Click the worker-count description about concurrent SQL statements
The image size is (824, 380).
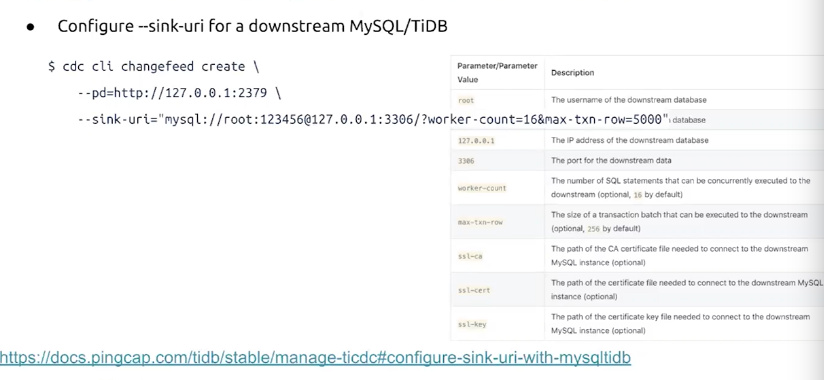(681, 188)
